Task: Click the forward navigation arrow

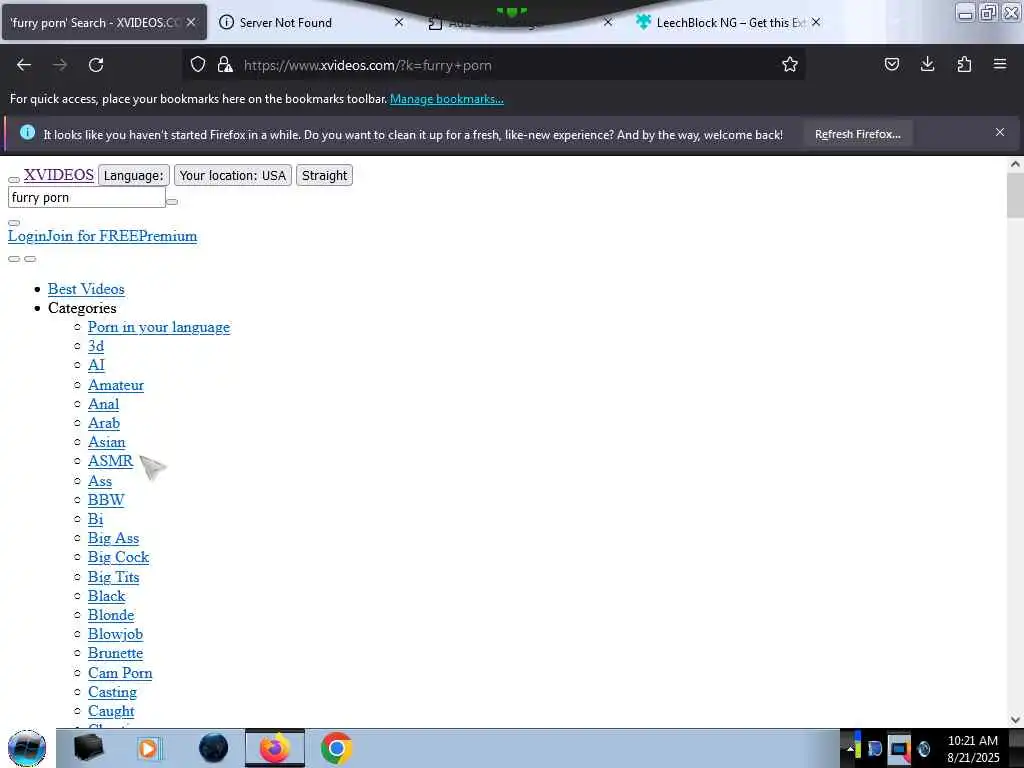Action: click(x=59, y=65)
